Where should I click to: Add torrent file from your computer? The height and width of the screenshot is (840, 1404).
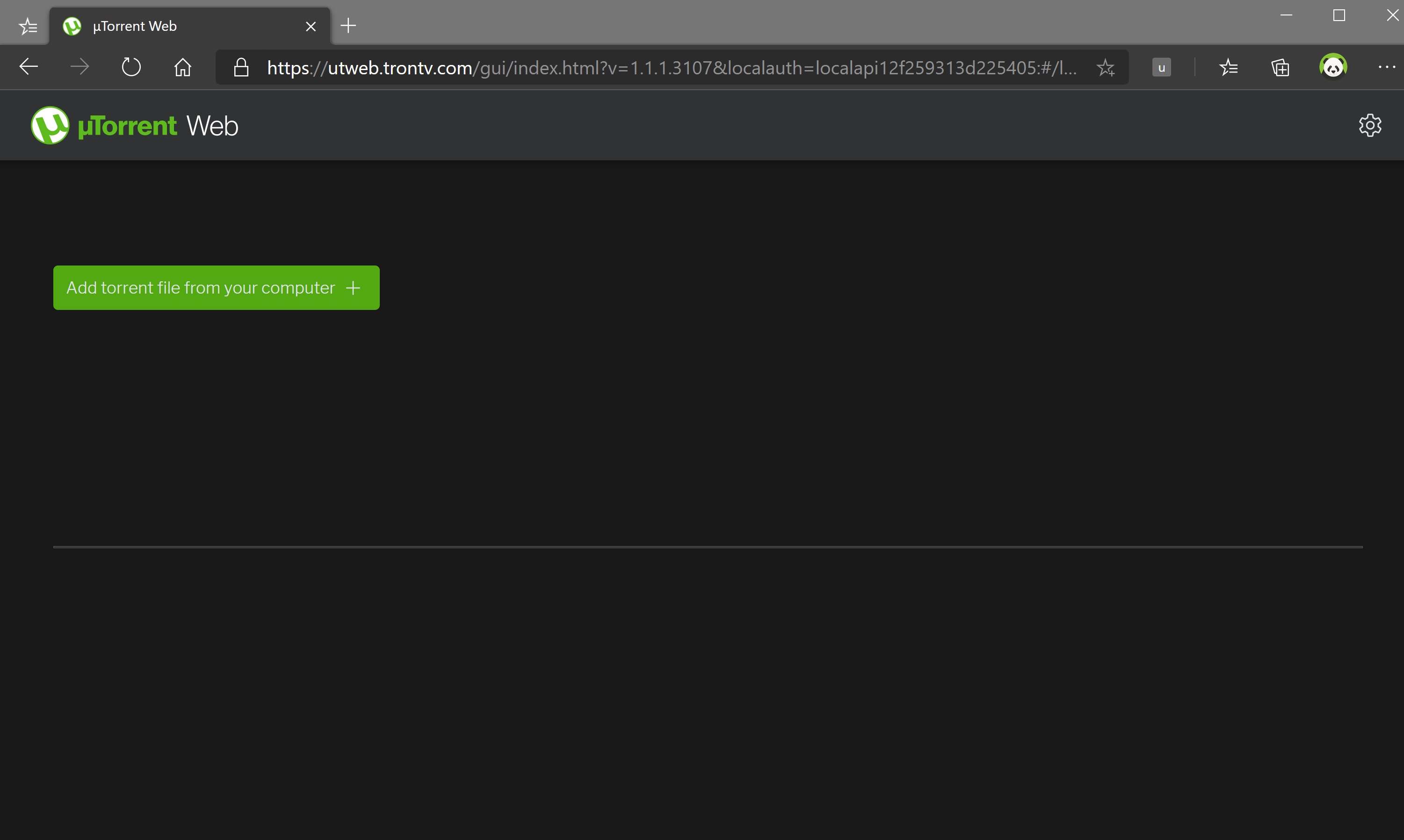(217, 287)
